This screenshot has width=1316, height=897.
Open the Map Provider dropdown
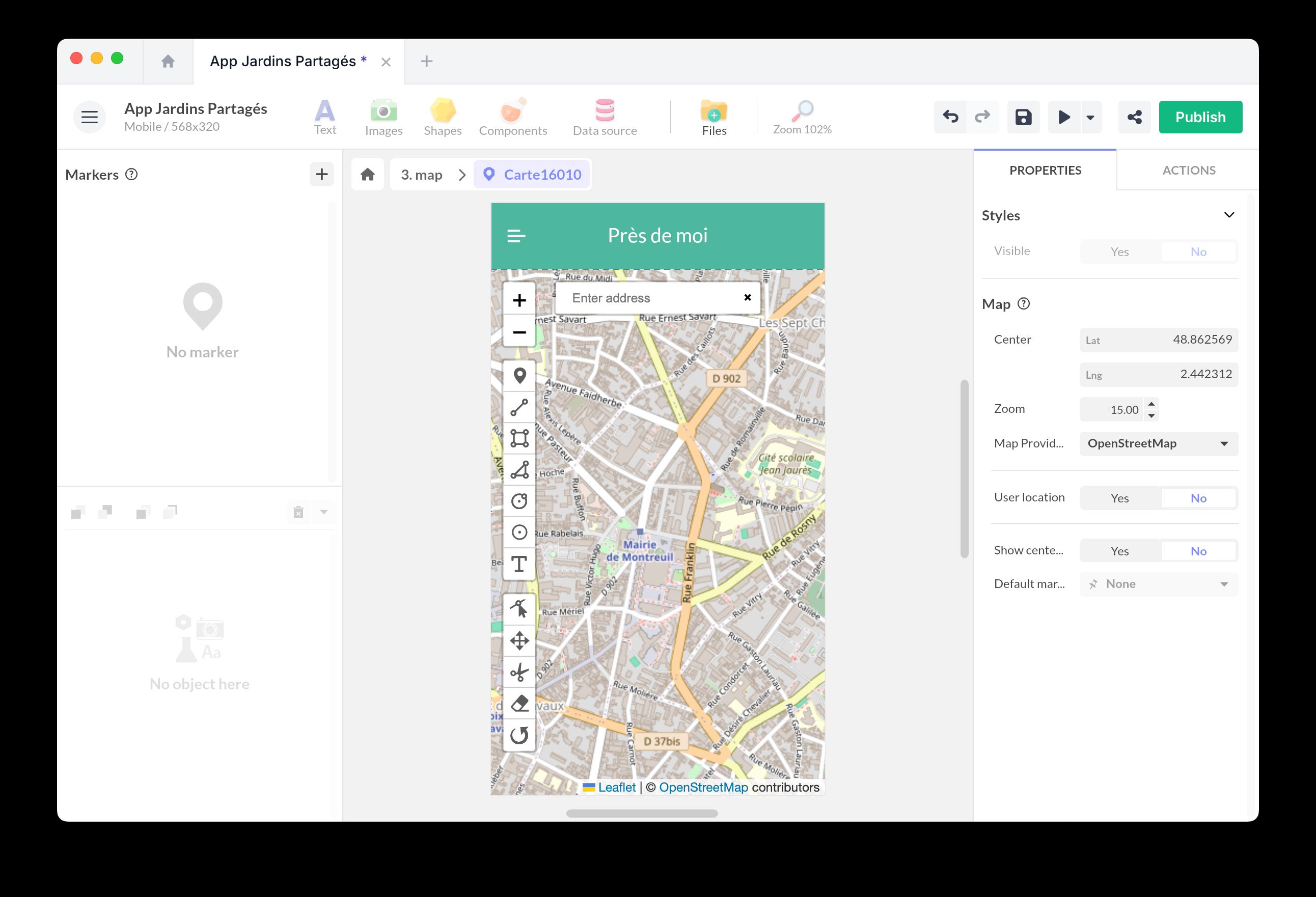[x=1158, y=444]
